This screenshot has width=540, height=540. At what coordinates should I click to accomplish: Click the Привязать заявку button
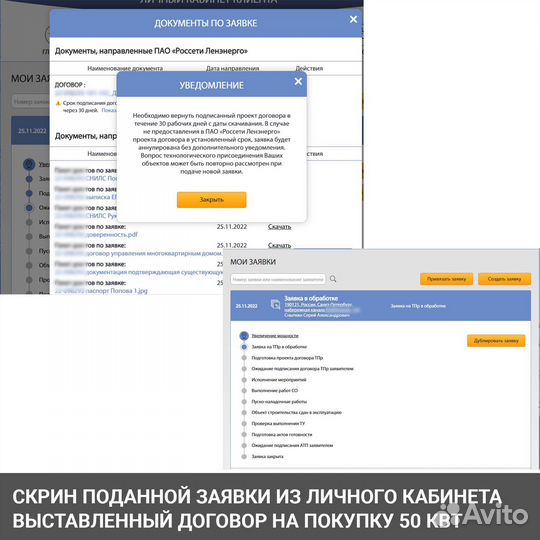(446, 279)
